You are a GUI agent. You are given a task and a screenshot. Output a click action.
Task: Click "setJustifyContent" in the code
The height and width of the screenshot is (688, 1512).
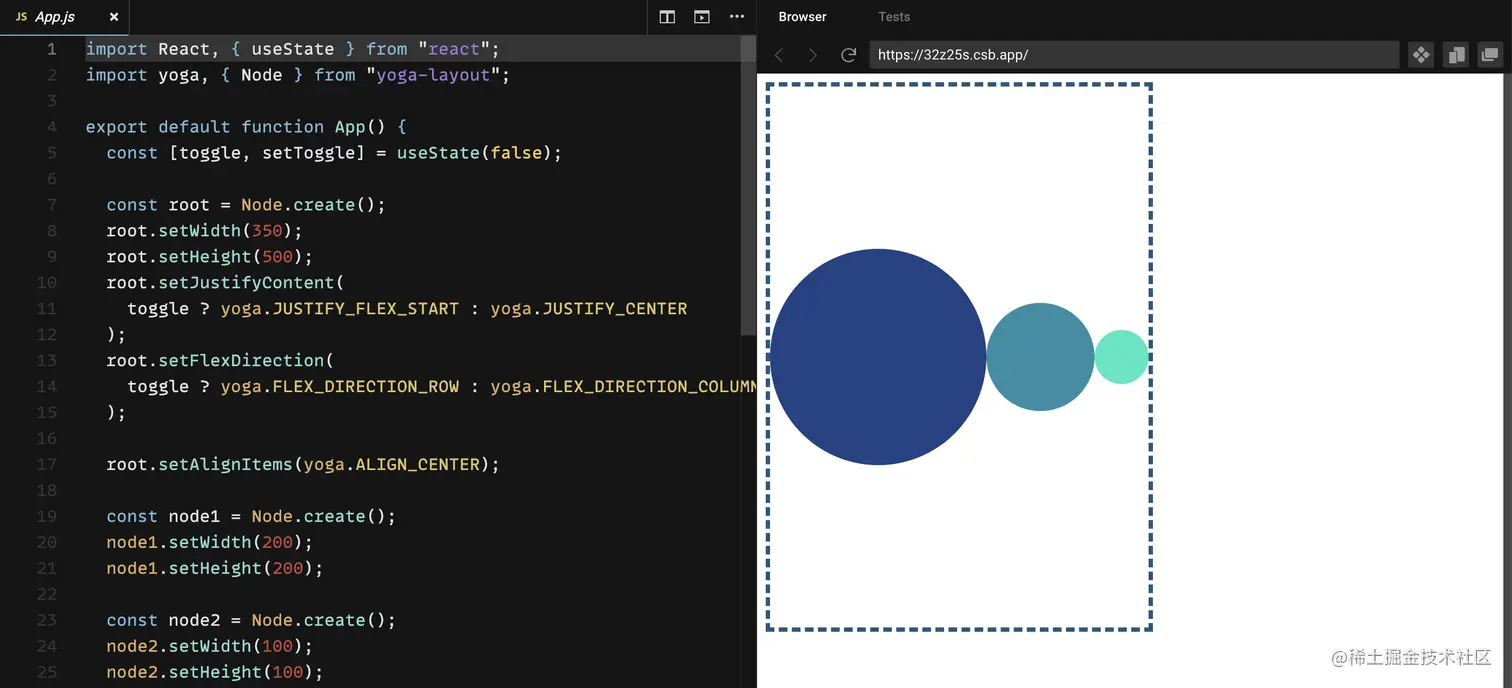246,283
